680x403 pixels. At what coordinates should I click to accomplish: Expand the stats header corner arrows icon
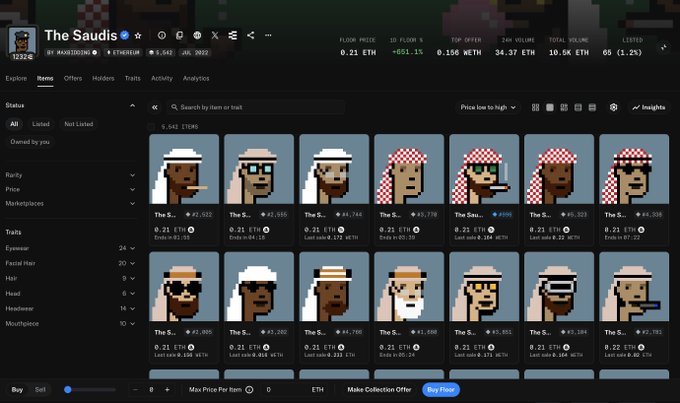(664, 48)
